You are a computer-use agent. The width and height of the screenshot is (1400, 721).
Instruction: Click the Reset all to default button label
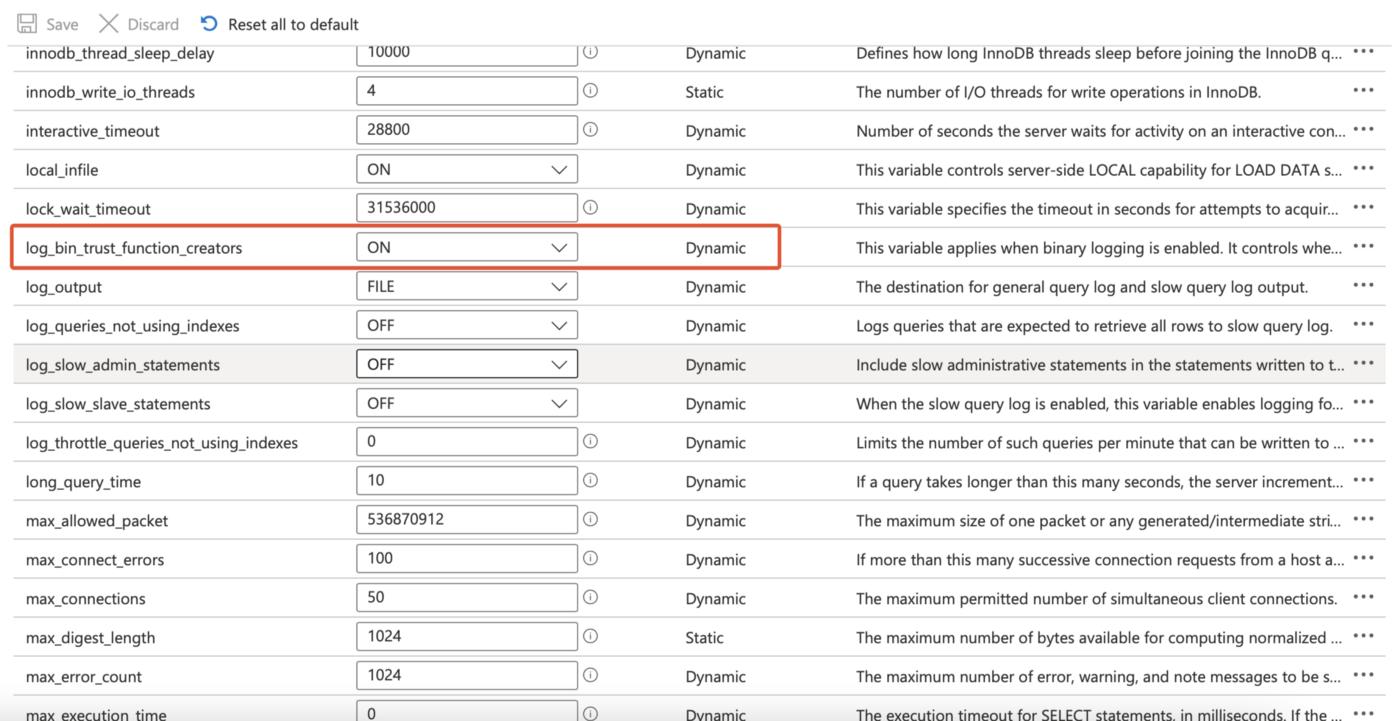pos(293,24)
